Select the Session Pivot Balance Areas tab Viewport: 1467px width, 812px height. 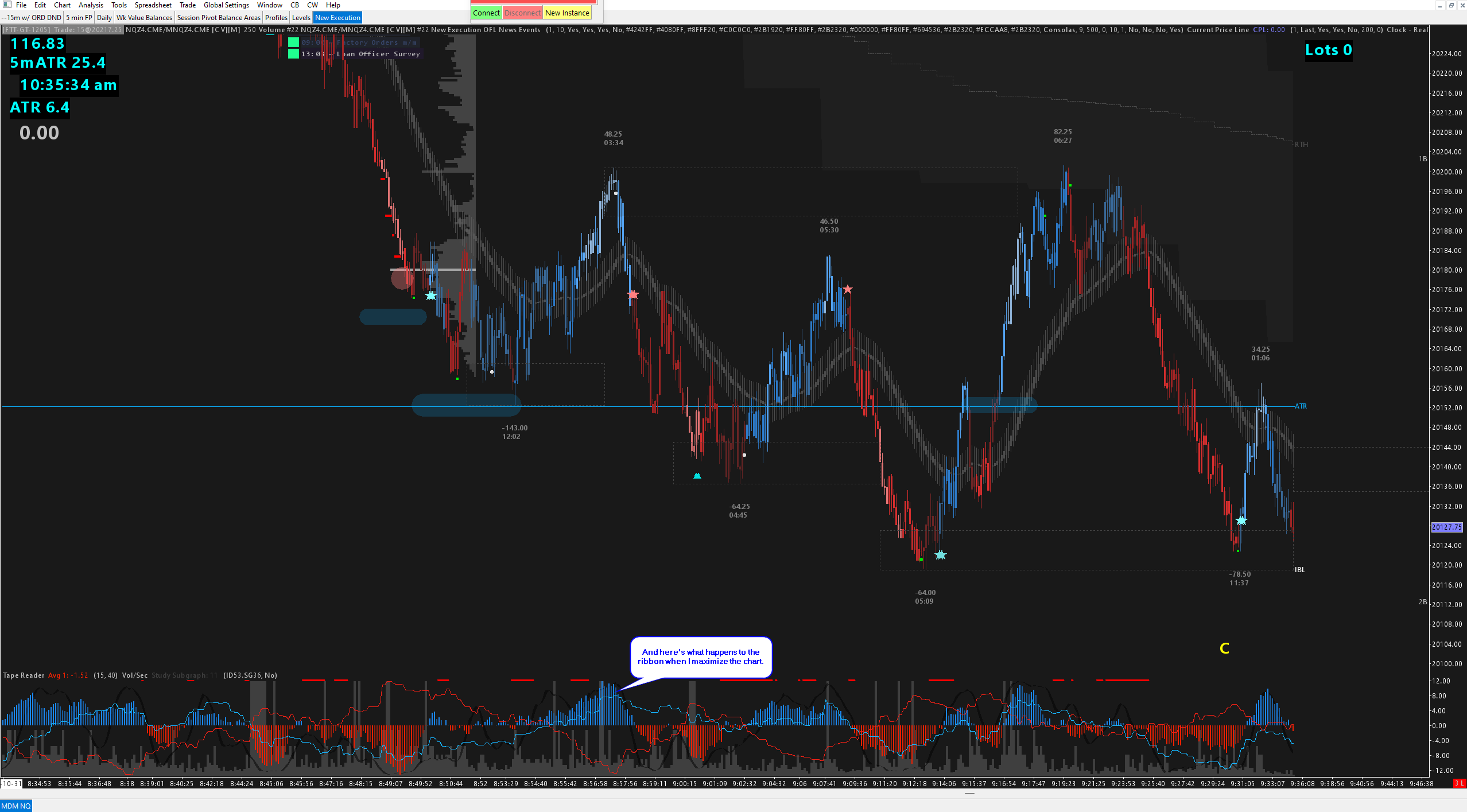coord(218,18)
